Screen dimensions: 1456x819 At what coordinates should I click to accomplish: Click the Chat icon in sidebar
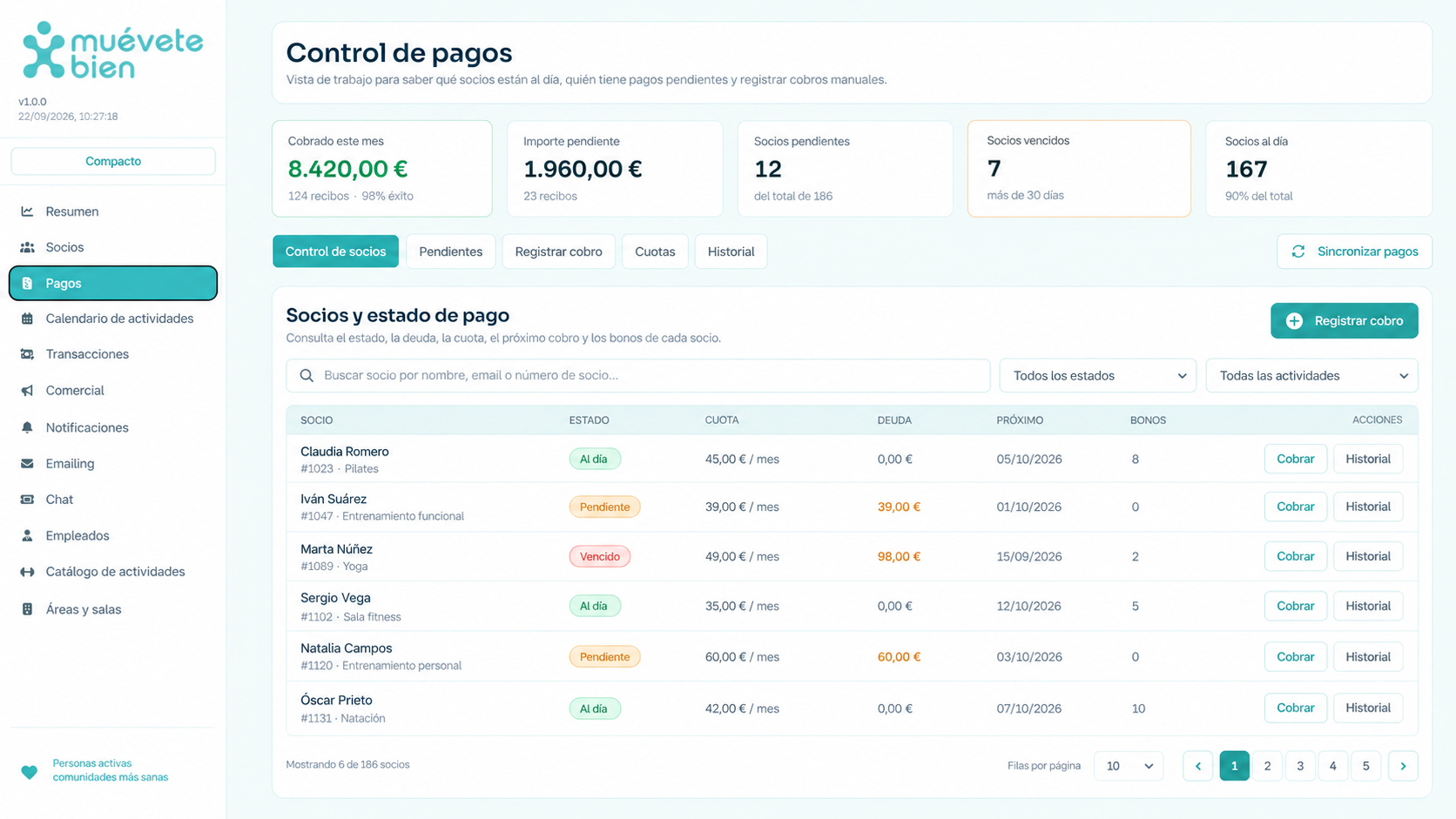coord(27,500)
